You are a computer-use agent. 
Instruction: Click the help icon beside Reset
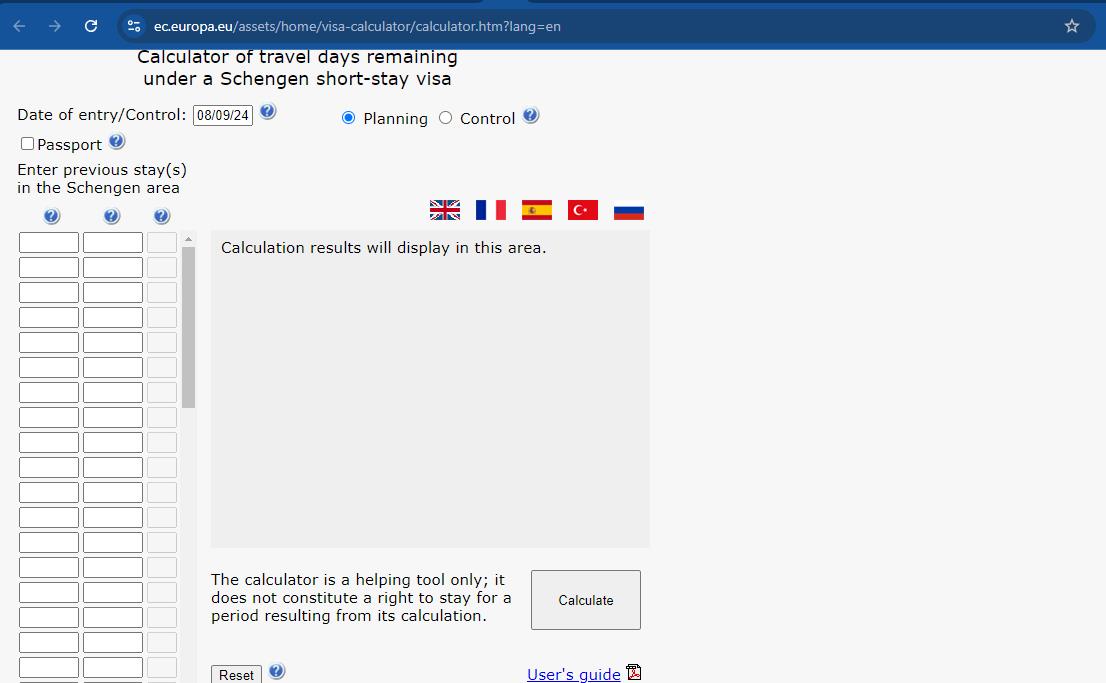click(277, 671)
